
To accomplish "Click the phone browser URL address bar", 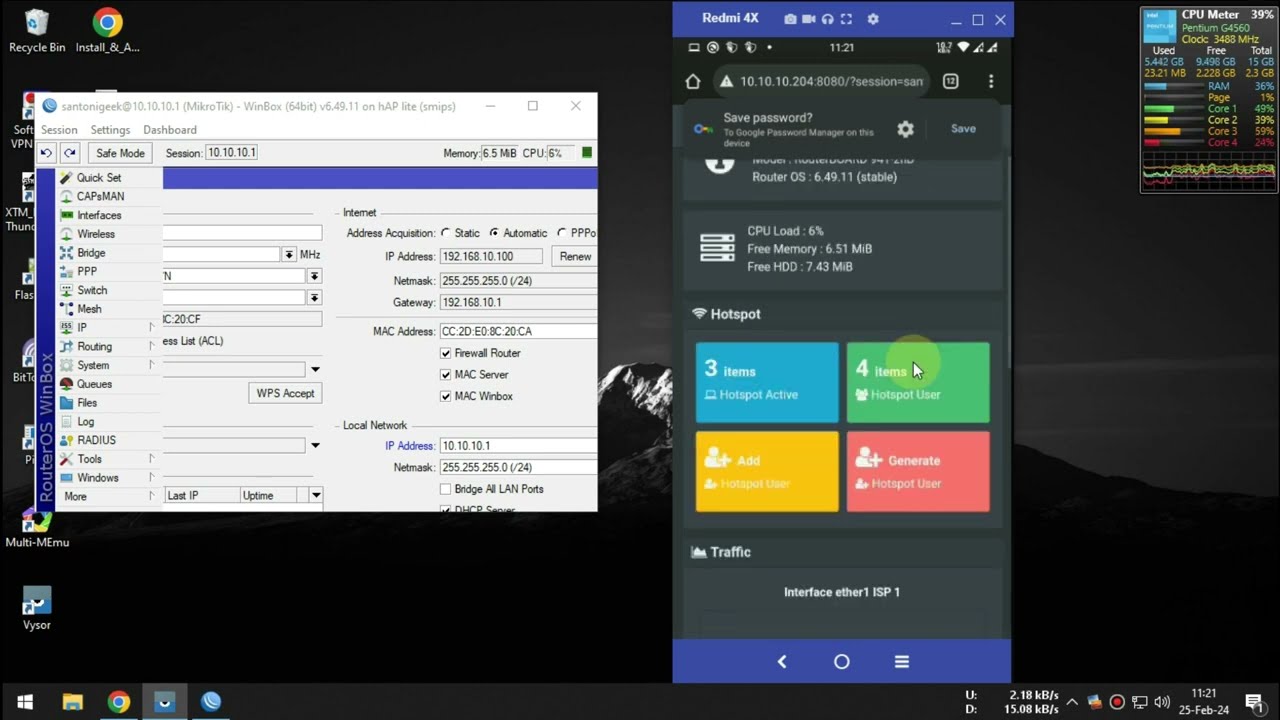I will (x=820, y=81).
